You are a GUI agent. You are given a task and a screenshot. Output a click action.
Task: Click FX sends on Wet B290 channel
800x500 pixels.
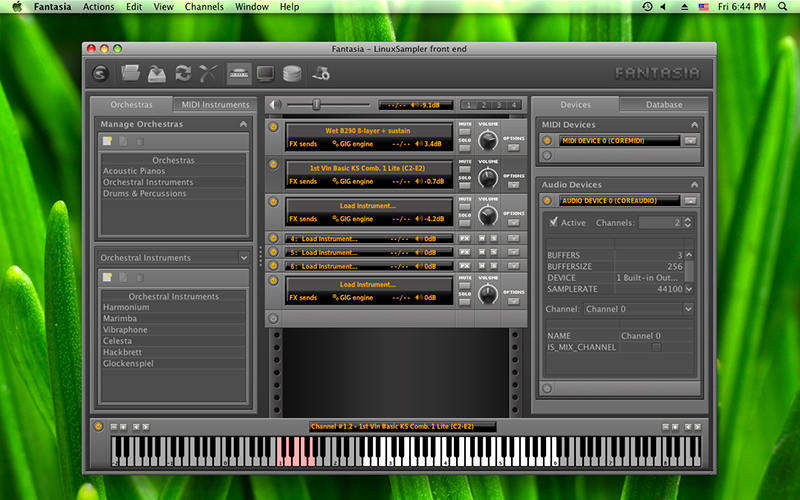pyautogui.click(x=303, y=144)
